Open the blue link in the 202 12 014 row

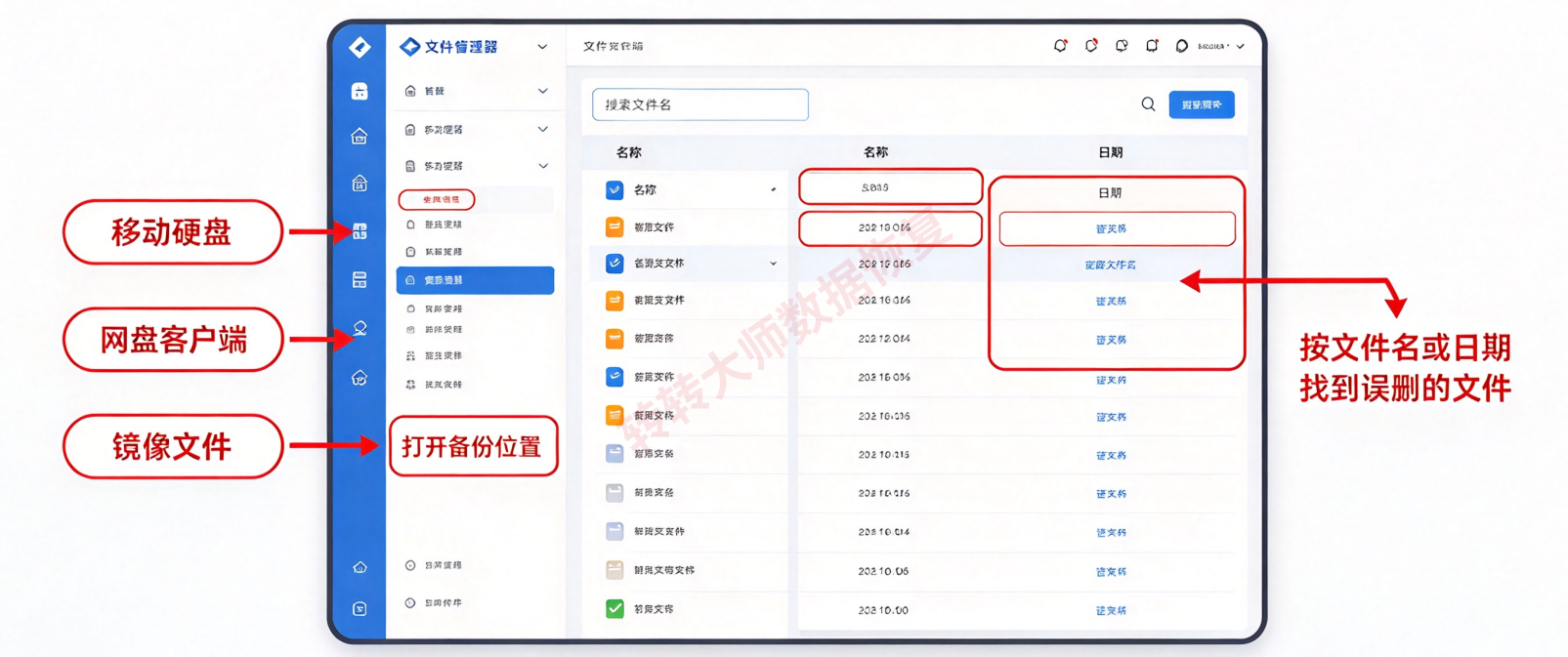[1111, 340]
